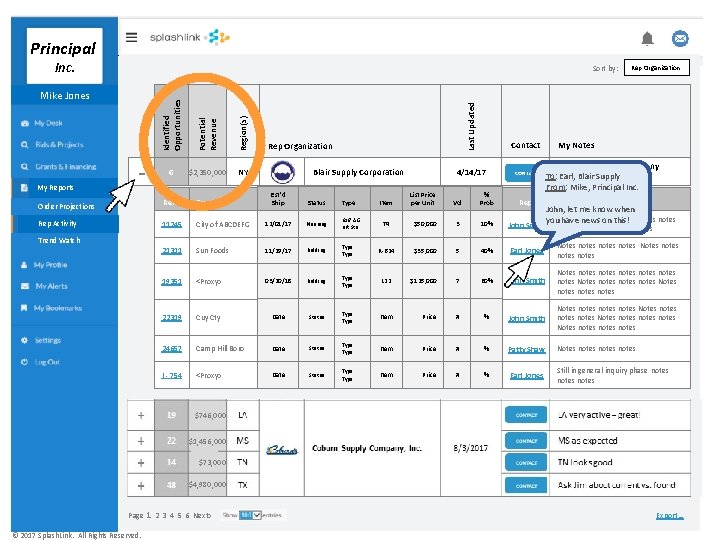Click the % Prob sub-column header
Viewport: 720px width, 540px height.
(x=486, y=198)
